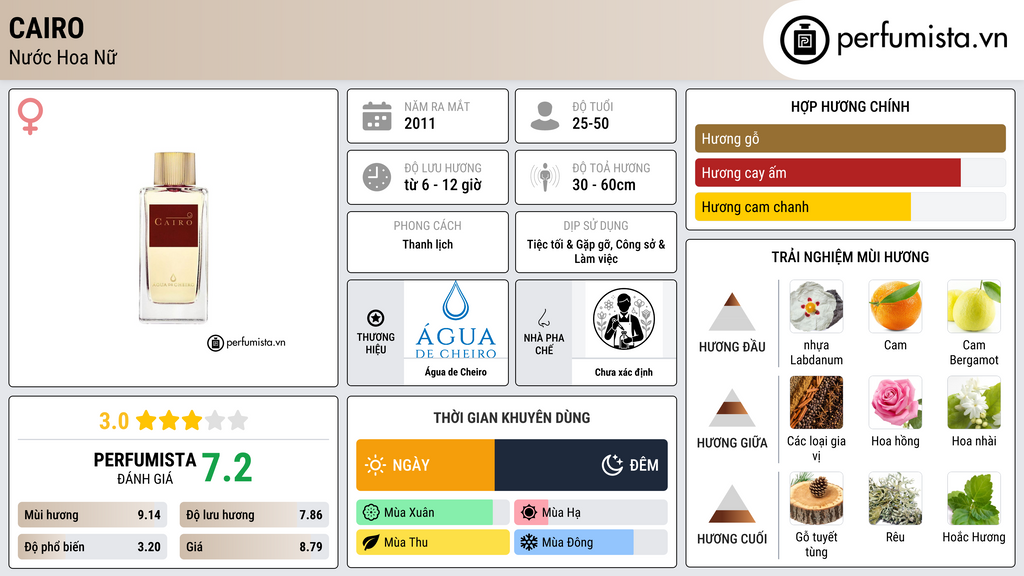
Task: Select the nhựa Labdanum note image
Action: (x=816, y=307)
